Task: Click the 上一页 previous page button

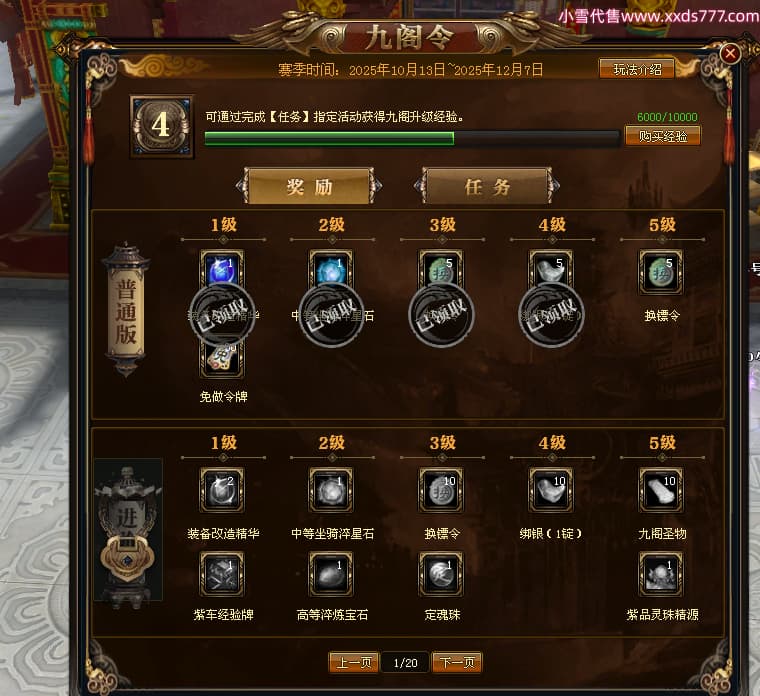Action: tap(354, 662)
